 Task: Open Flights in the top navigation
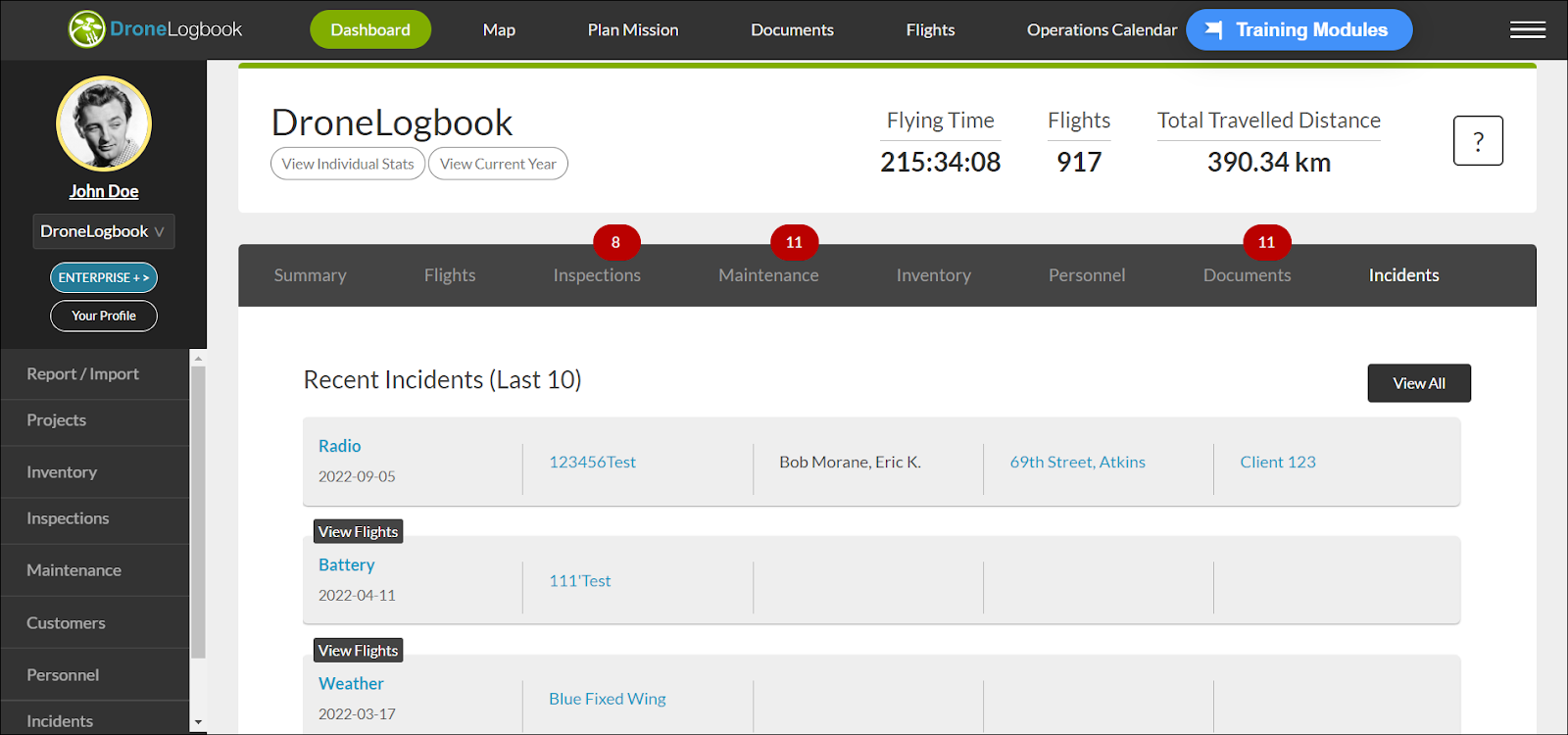pos(930,30)
